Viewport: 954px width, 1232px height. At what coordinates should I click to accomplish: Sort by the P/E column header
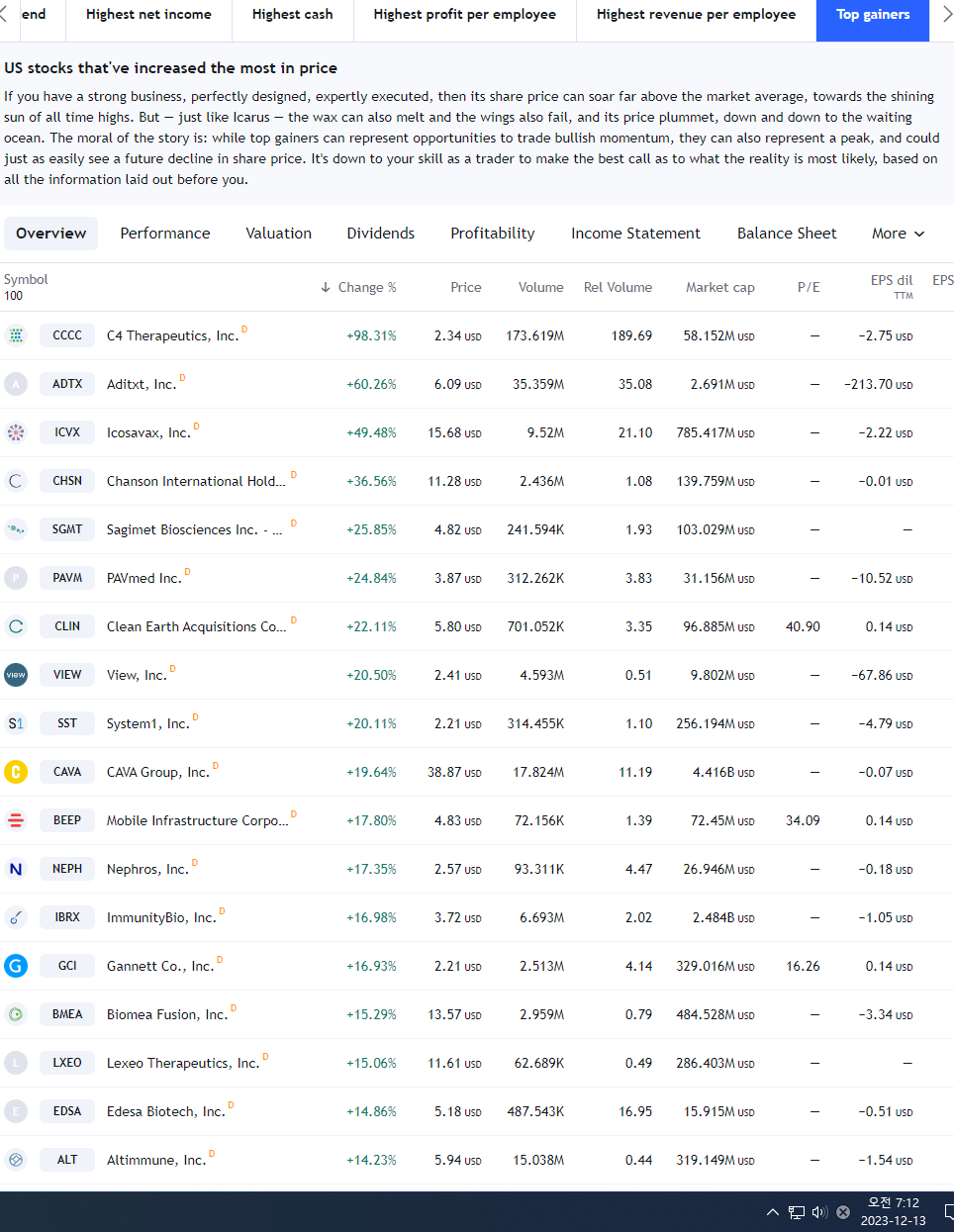[809, 287]
